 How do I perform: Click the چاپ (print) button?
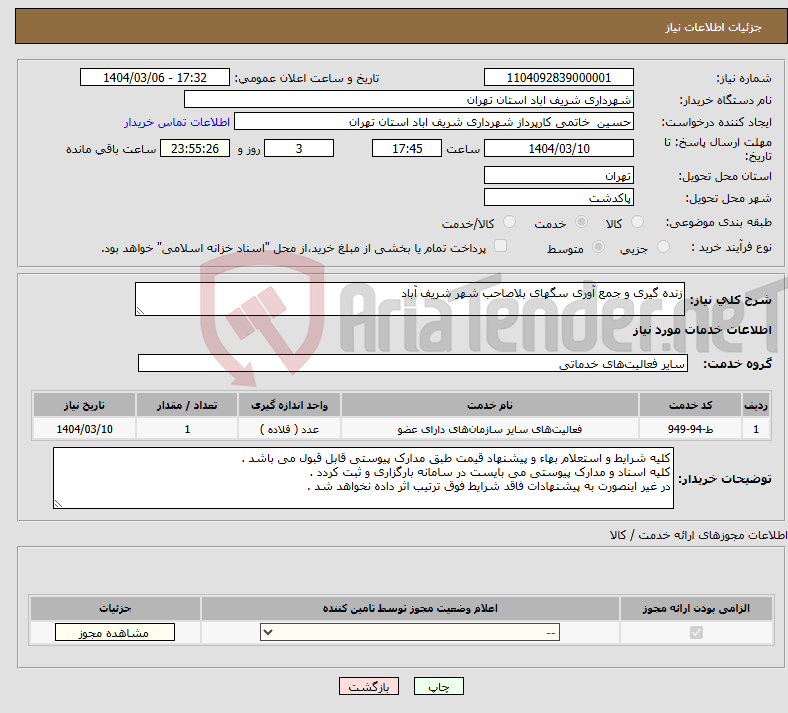click(x=439, y=686)
